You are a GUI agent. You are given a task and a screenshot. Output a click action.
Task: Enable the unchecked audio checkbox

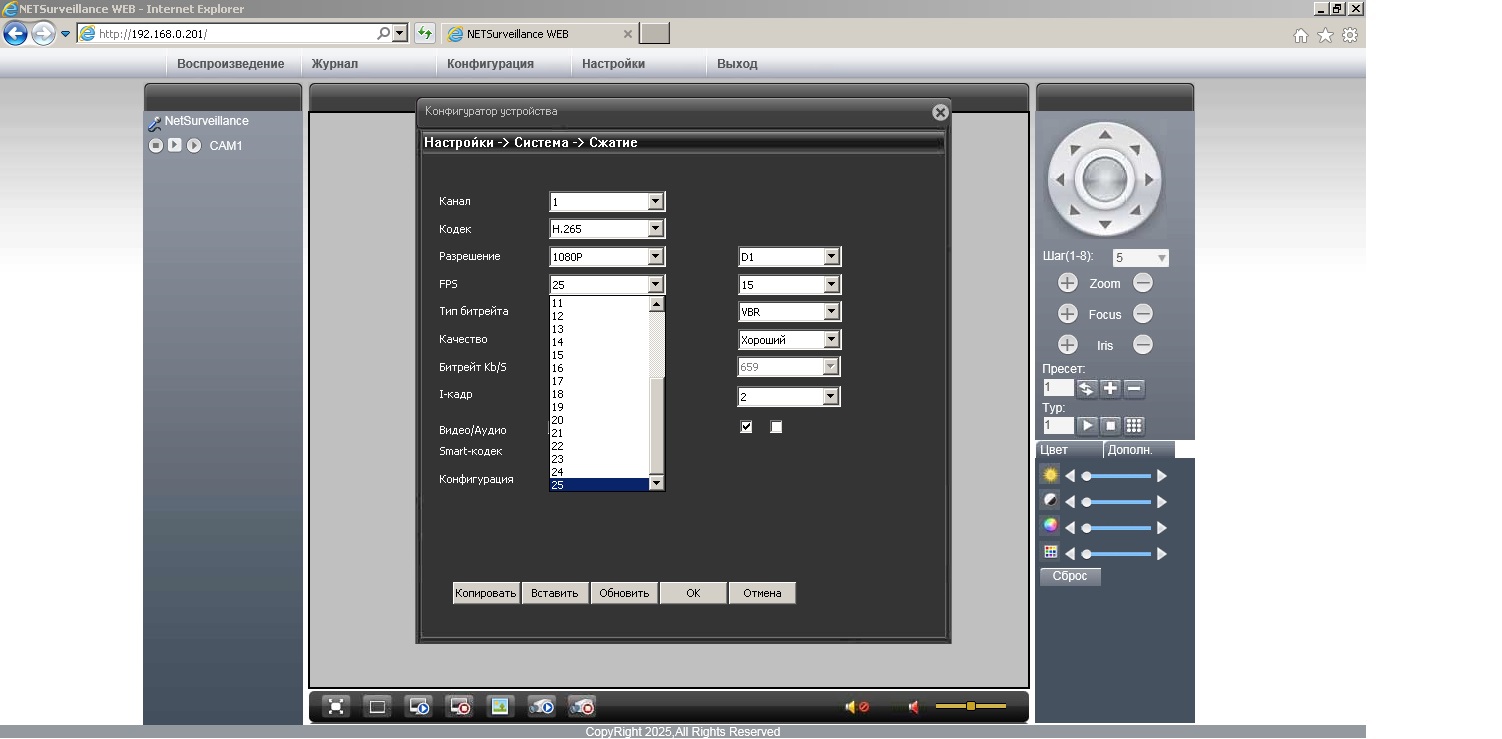(776, 427)
